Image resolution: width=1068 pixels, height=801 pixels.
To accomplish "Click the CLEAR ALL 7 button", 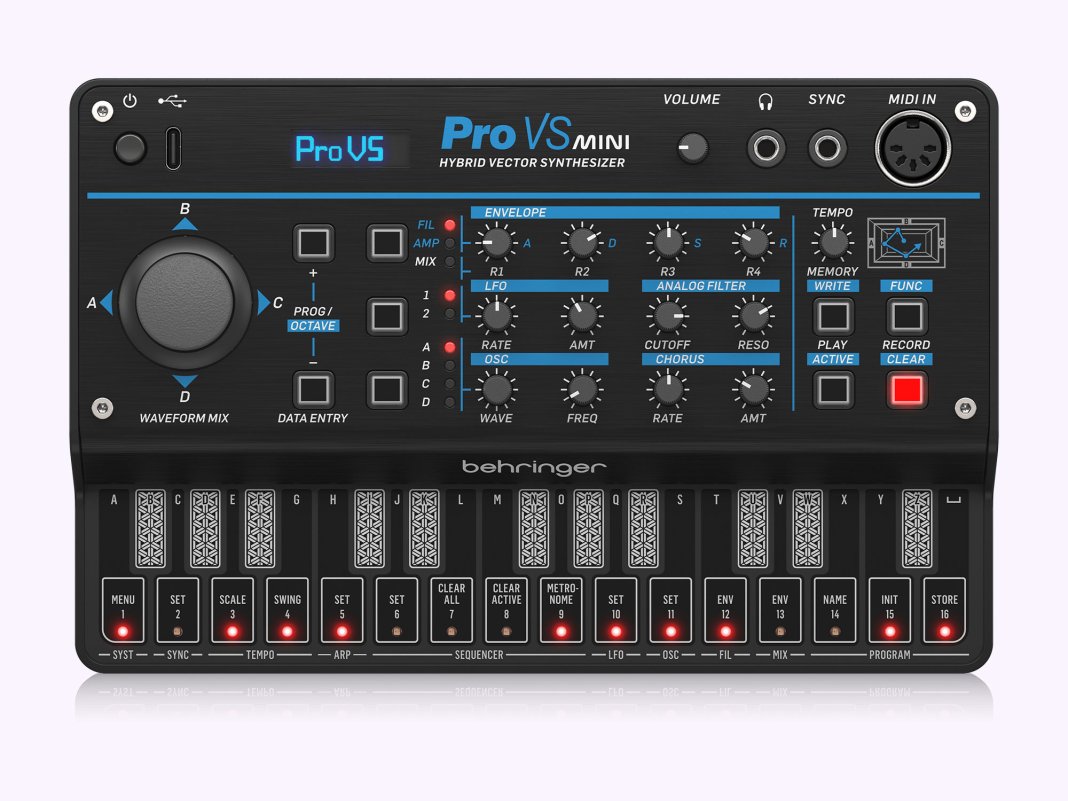I will [452, 610].
